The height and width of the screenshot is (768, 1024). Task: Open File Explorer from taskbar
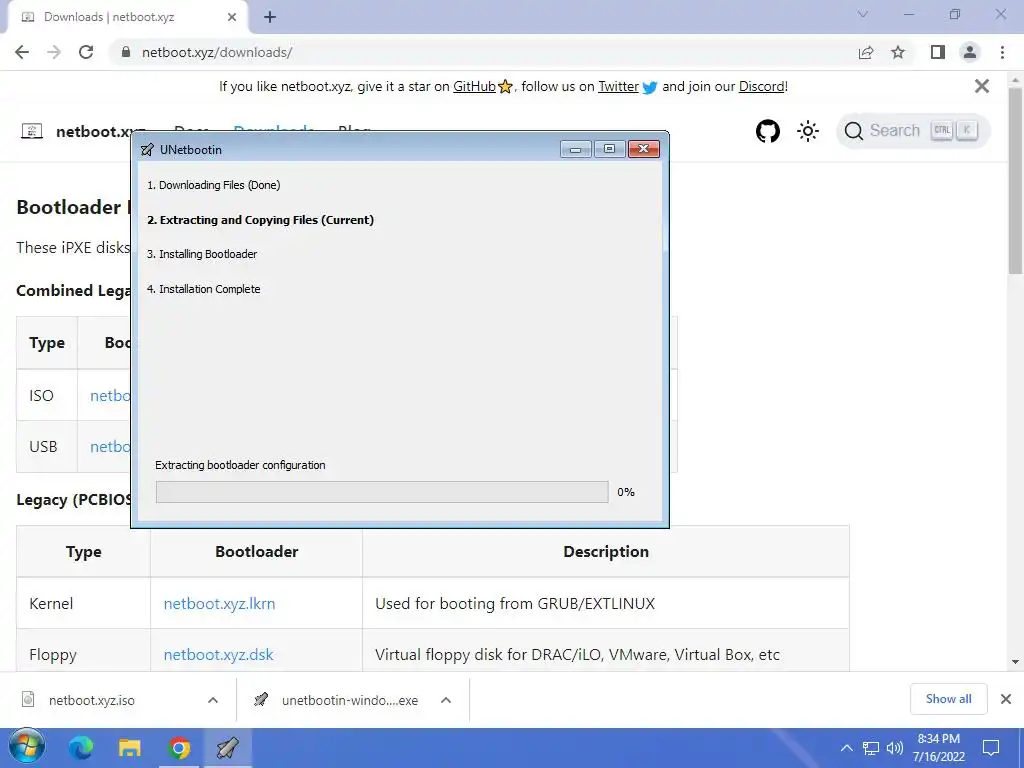coord(129,748)
